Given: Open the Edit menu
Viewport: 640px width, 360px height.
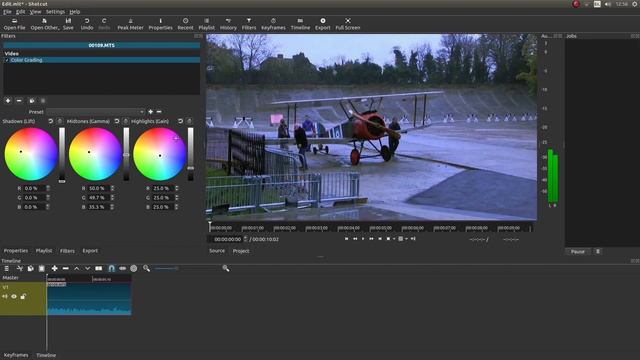Looking at the screenshot, I should click(x=20, y=12).
